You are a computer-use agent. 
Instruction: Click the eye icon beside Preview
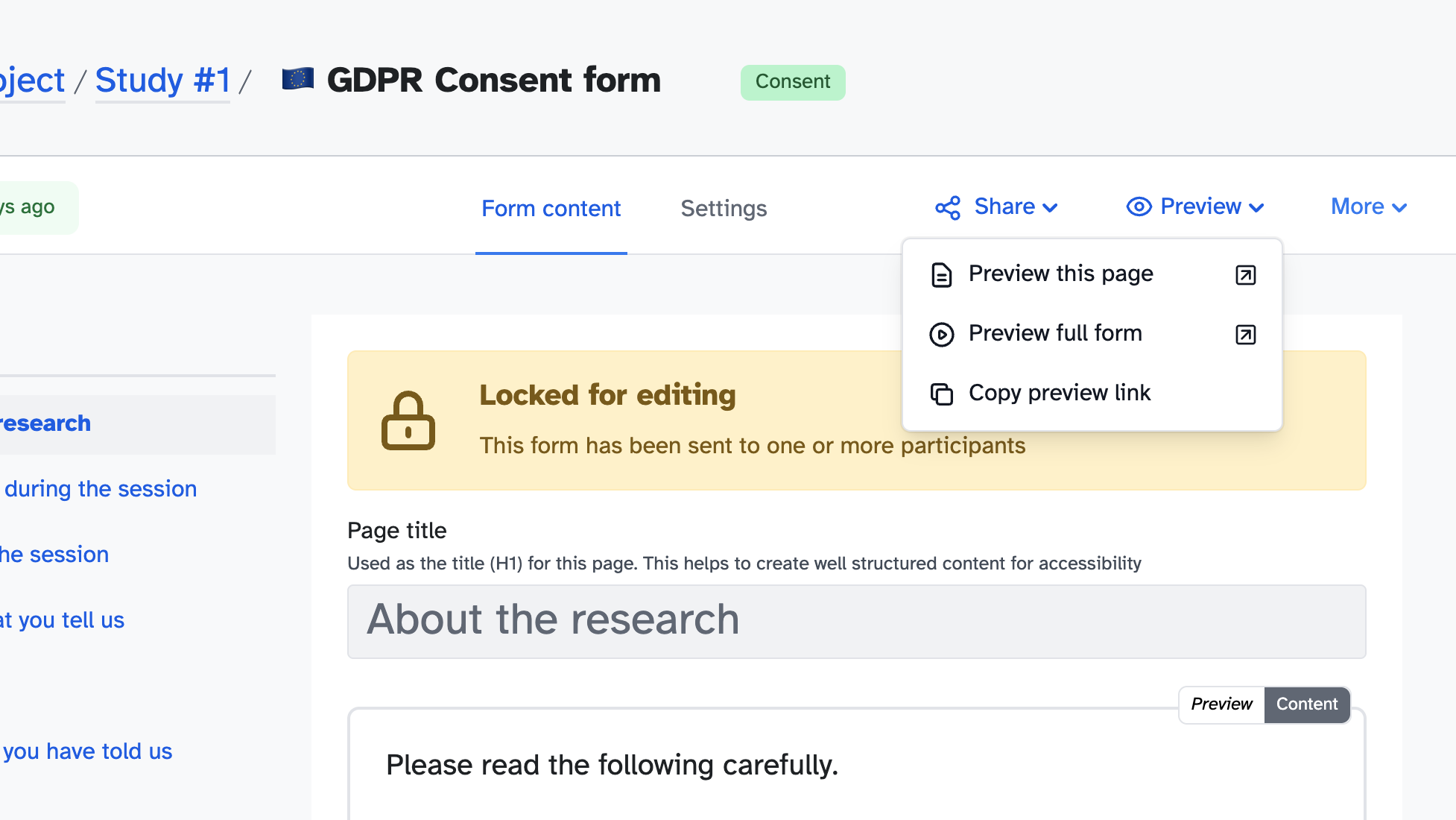click(1139, 206)
